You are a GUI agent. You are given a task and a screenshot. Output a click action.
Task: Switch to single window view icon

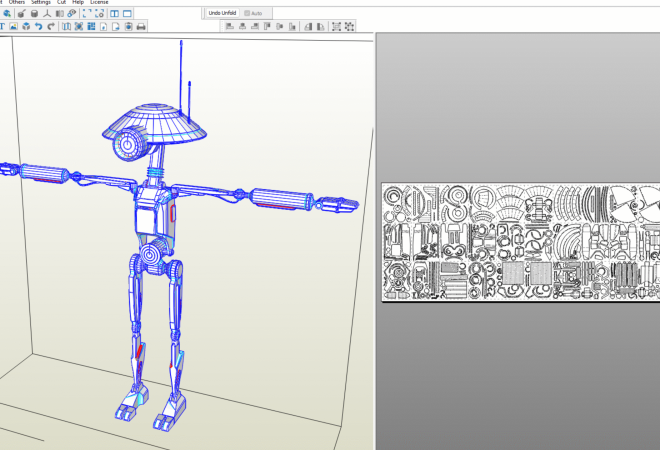pos(128,13)
